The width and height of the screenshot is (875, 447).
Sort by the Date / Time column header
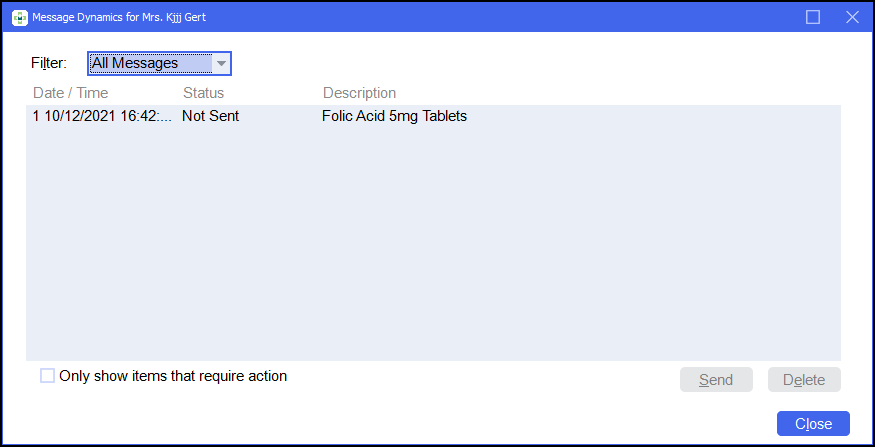(x=70, y=93)
